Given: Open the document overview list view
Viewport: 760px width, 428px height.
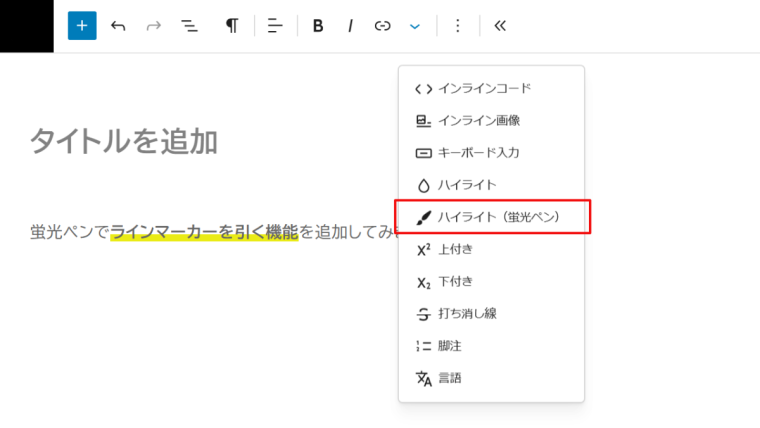Looking at the screenshot, I should [189, 26].
